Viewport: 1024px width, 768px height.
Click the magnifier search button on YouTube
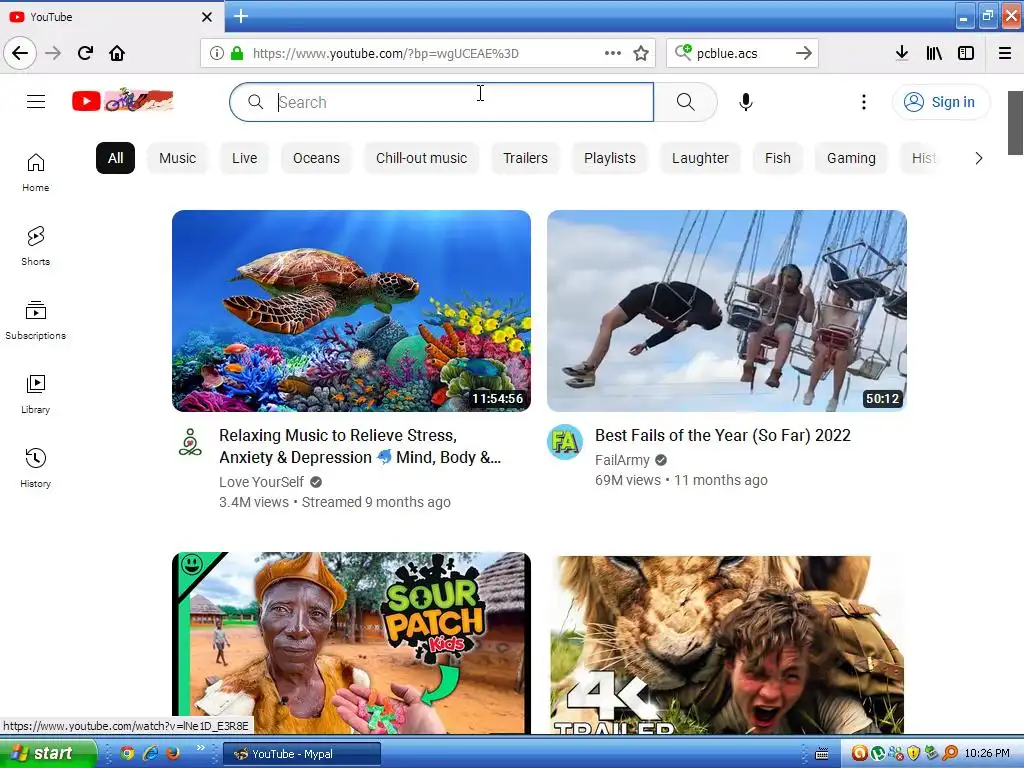pos(686,102)
